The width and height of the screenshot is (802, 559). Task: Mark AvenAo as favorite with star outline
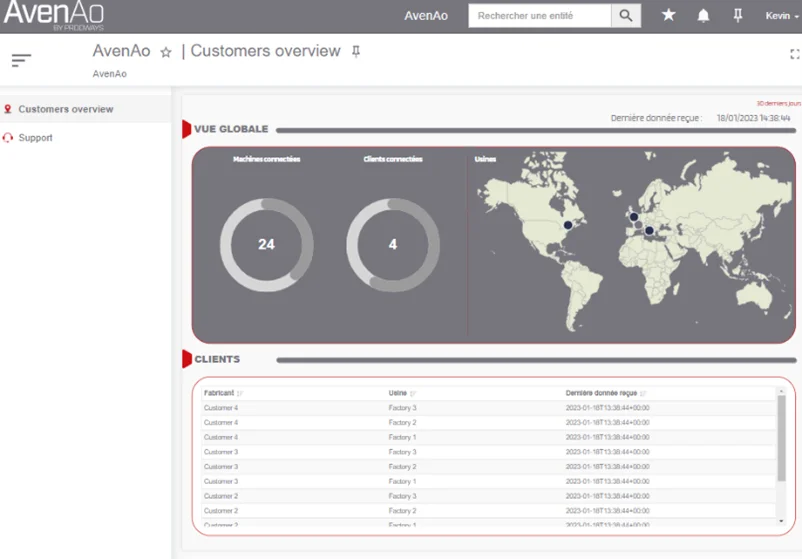point(166,52)
